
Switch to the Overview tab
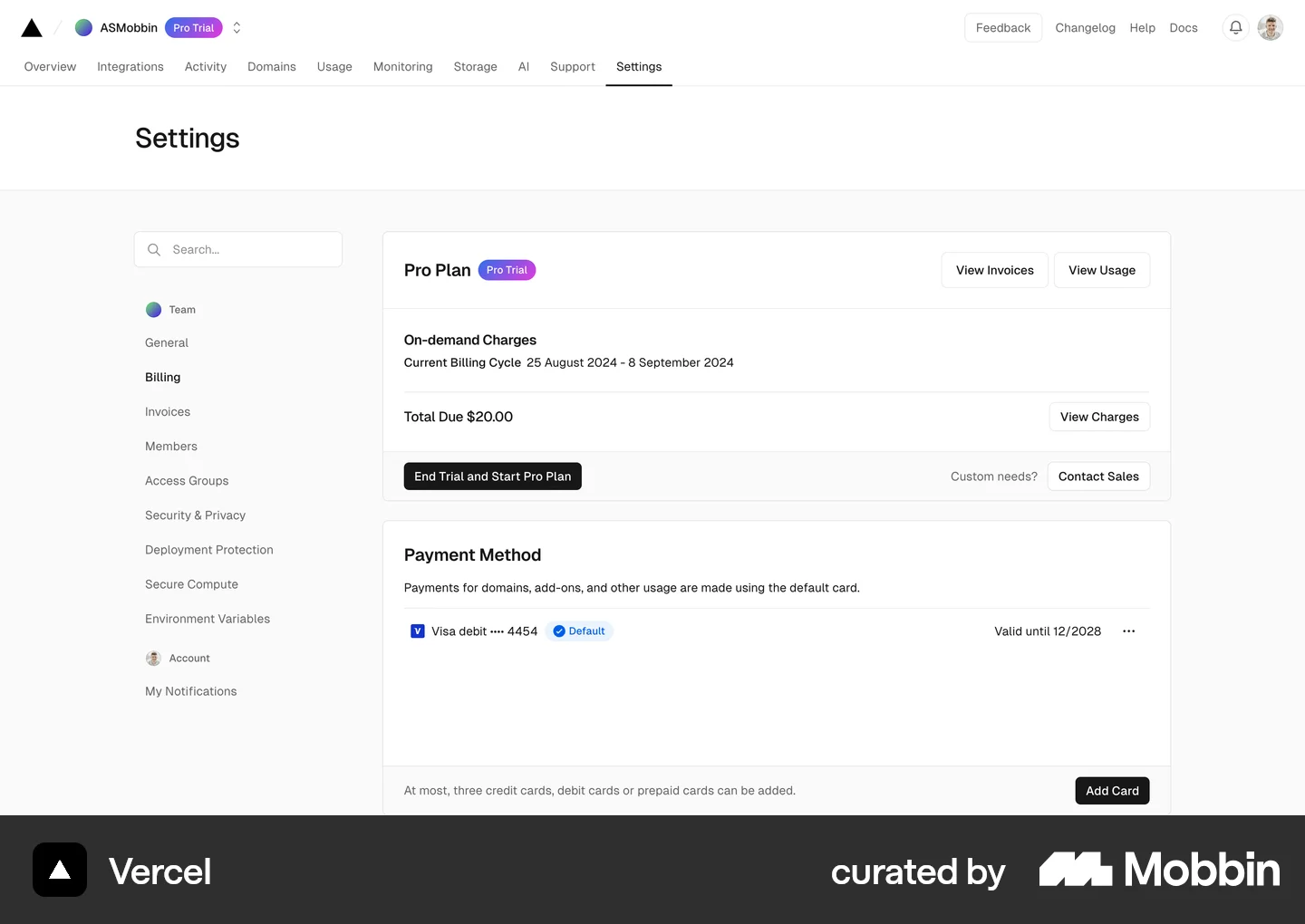coord(50,67)
